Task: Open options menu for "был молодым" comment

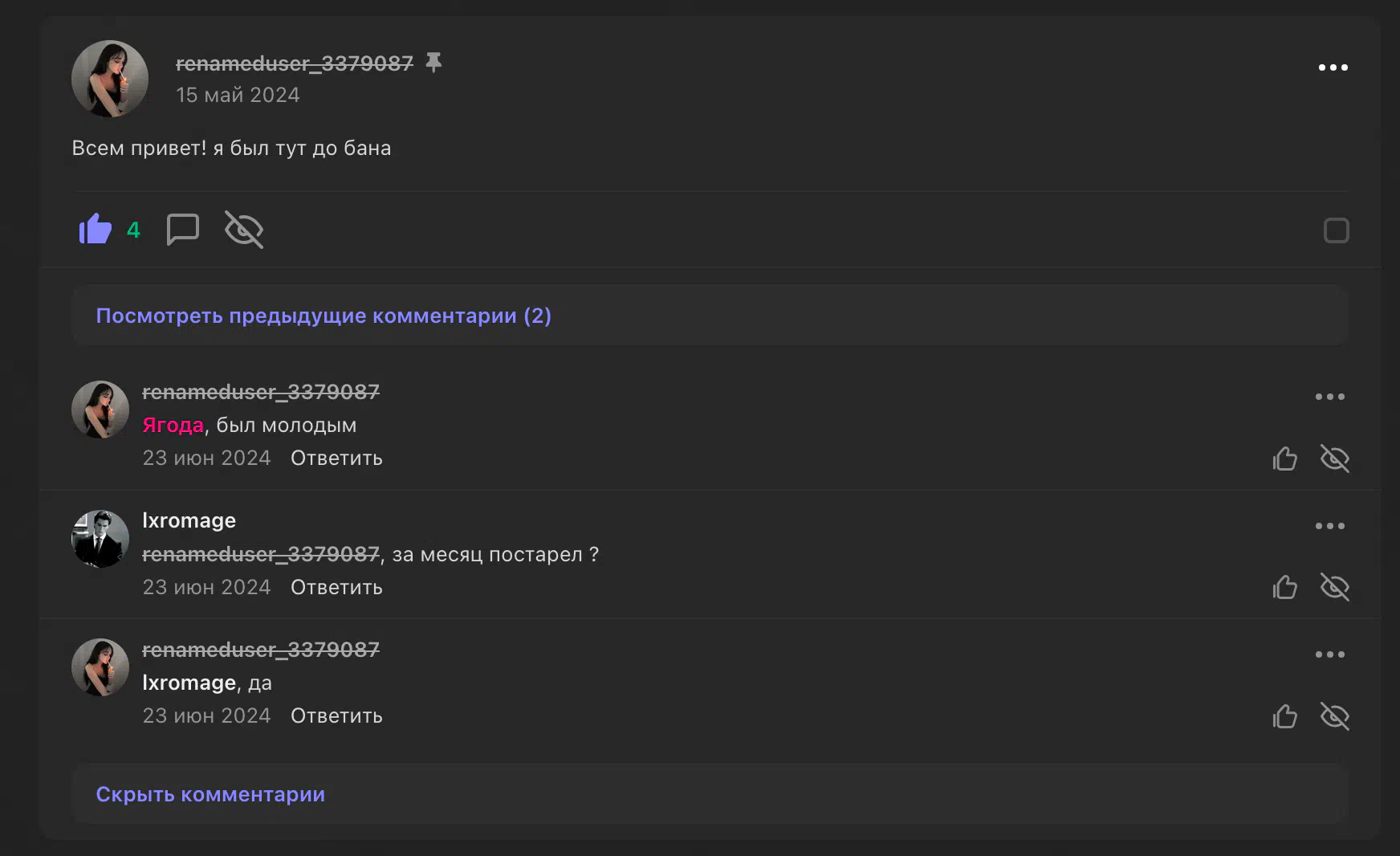Action: point(1329,397)
